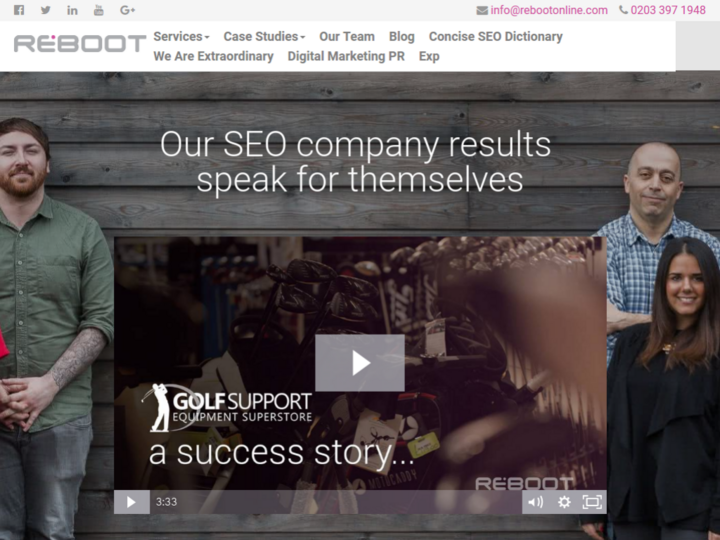Open the Facebook social icon

click(19, 10)
